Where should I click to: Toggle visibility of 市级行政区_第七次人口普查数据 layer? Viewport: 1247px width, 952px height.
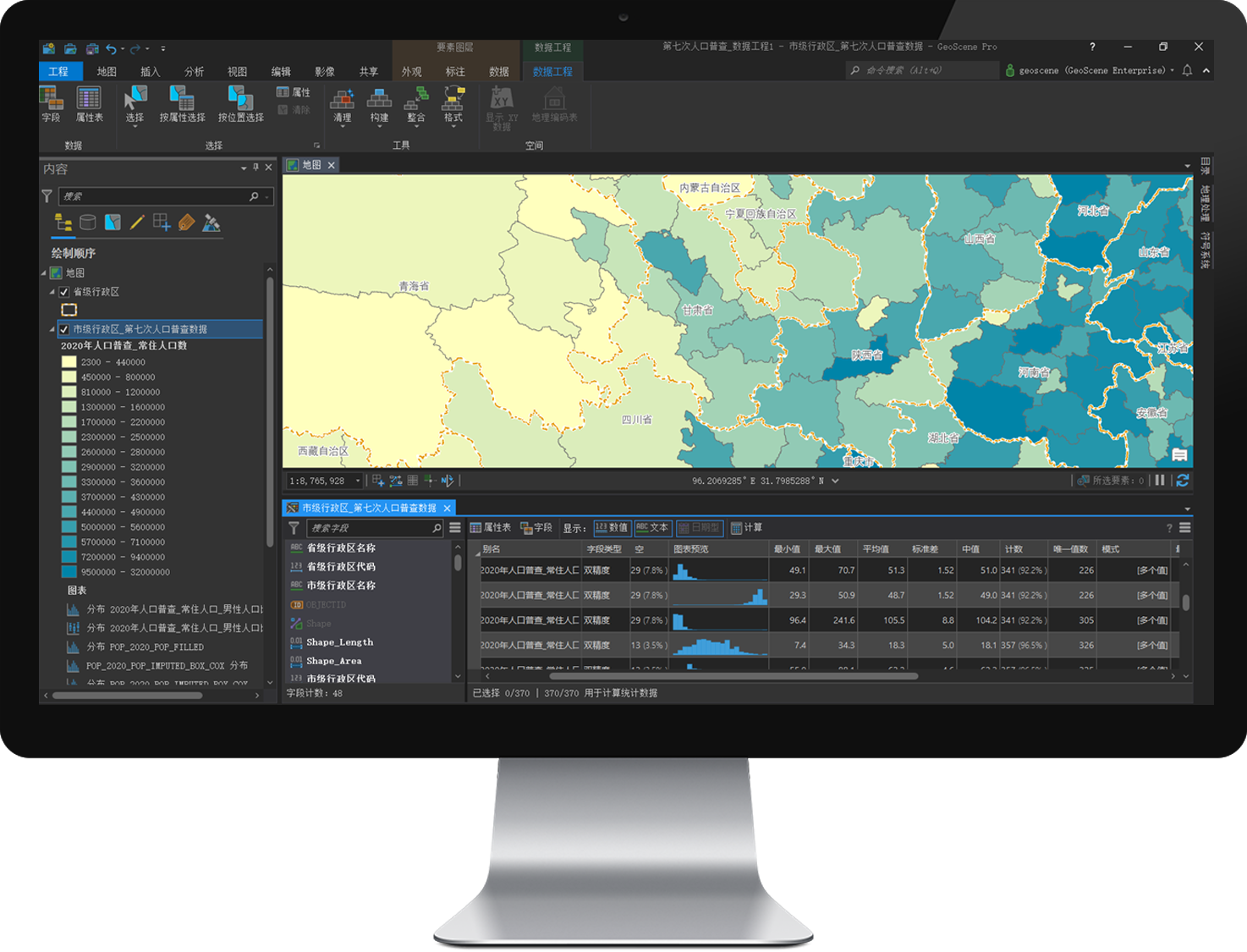tap(63, 329)
